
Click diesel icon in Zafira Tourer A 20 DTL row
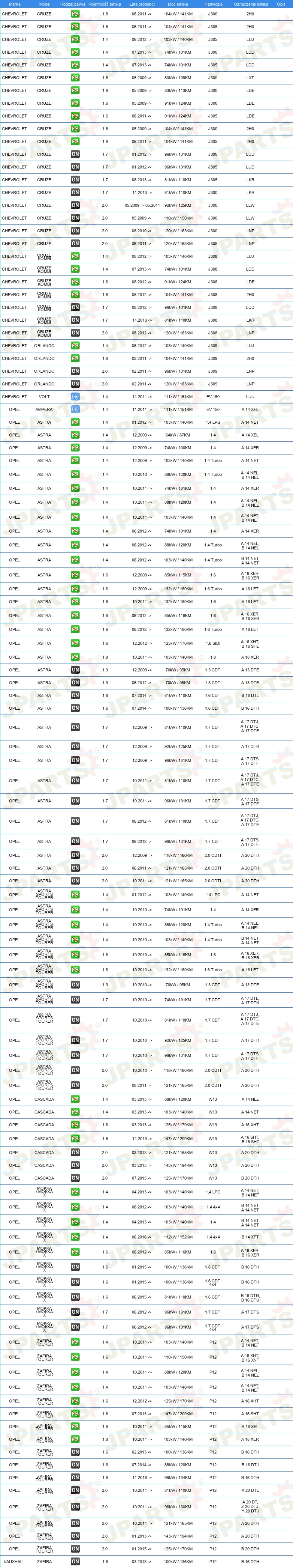75,1490
